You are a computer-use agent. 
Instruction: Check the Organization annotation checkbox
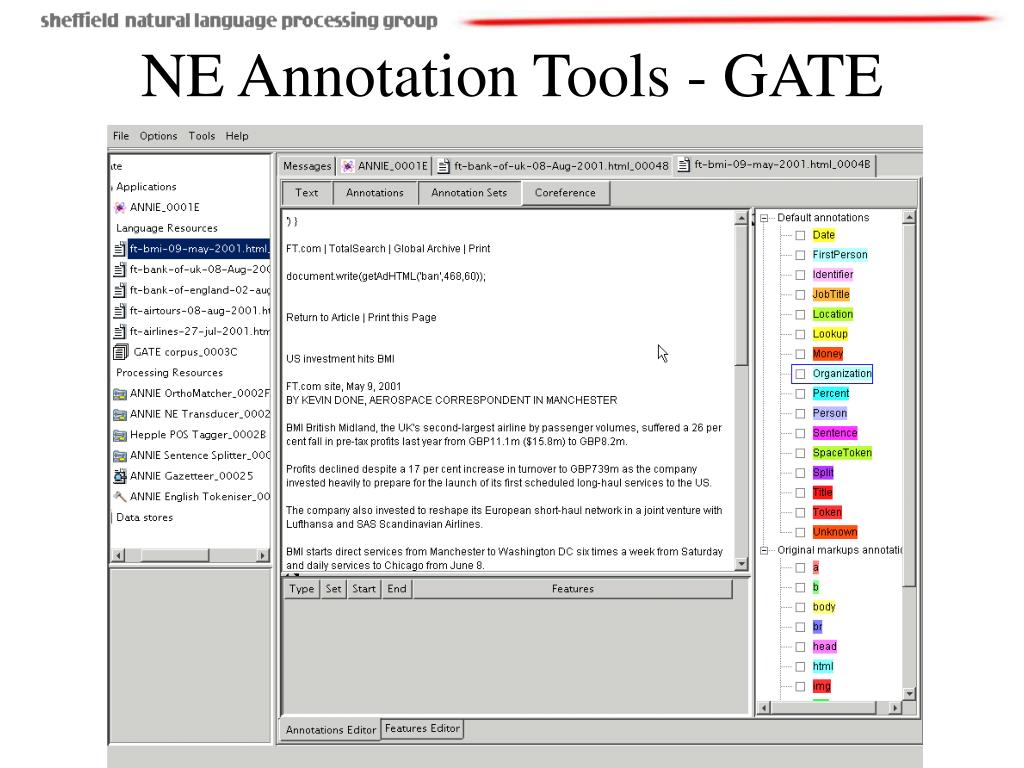[800, 374]
